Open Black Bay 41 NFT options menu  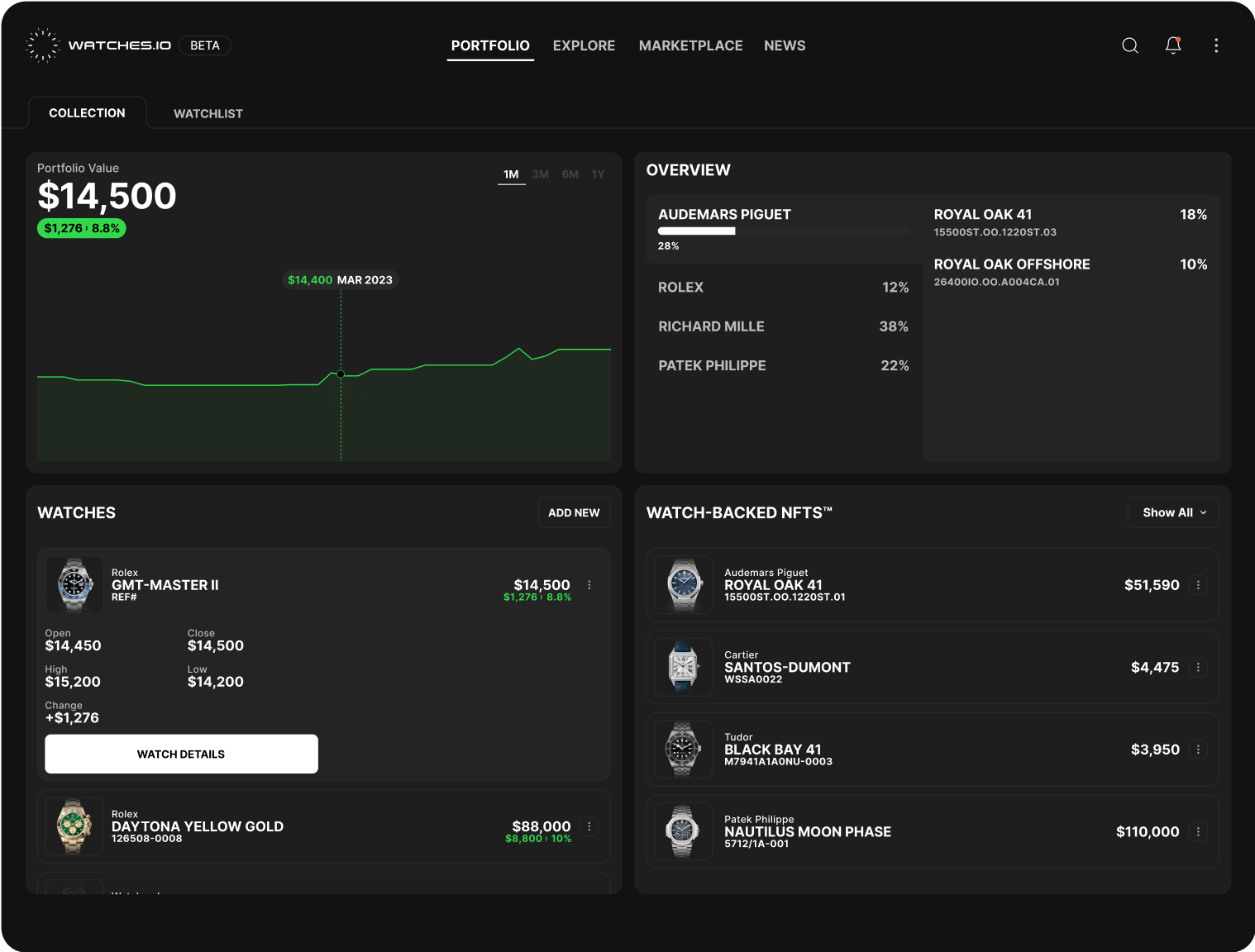[x=1198, y=750]
